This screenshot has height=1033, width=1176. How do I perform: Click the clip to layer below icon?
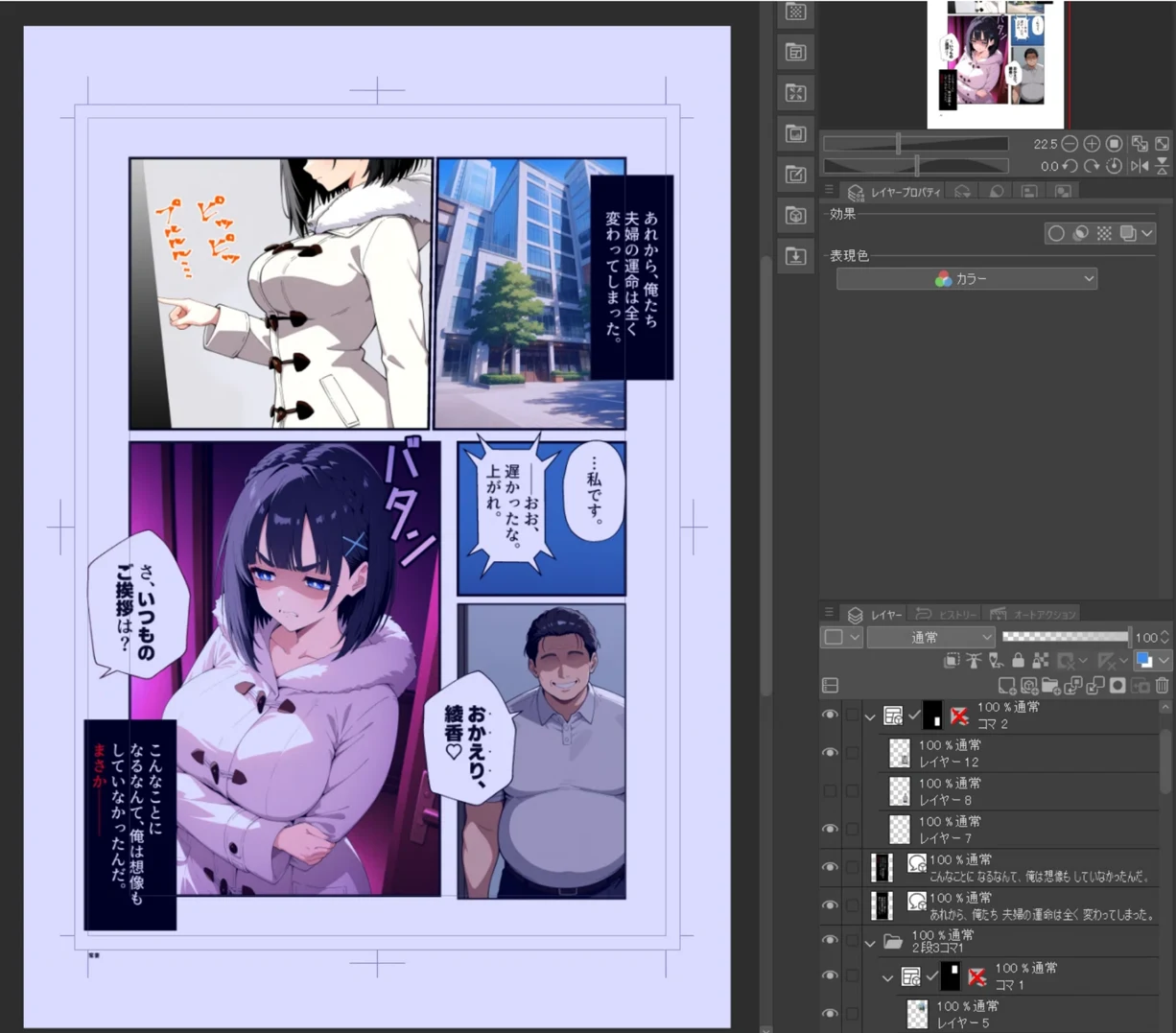pyautogui.click(x=952, y=660)
